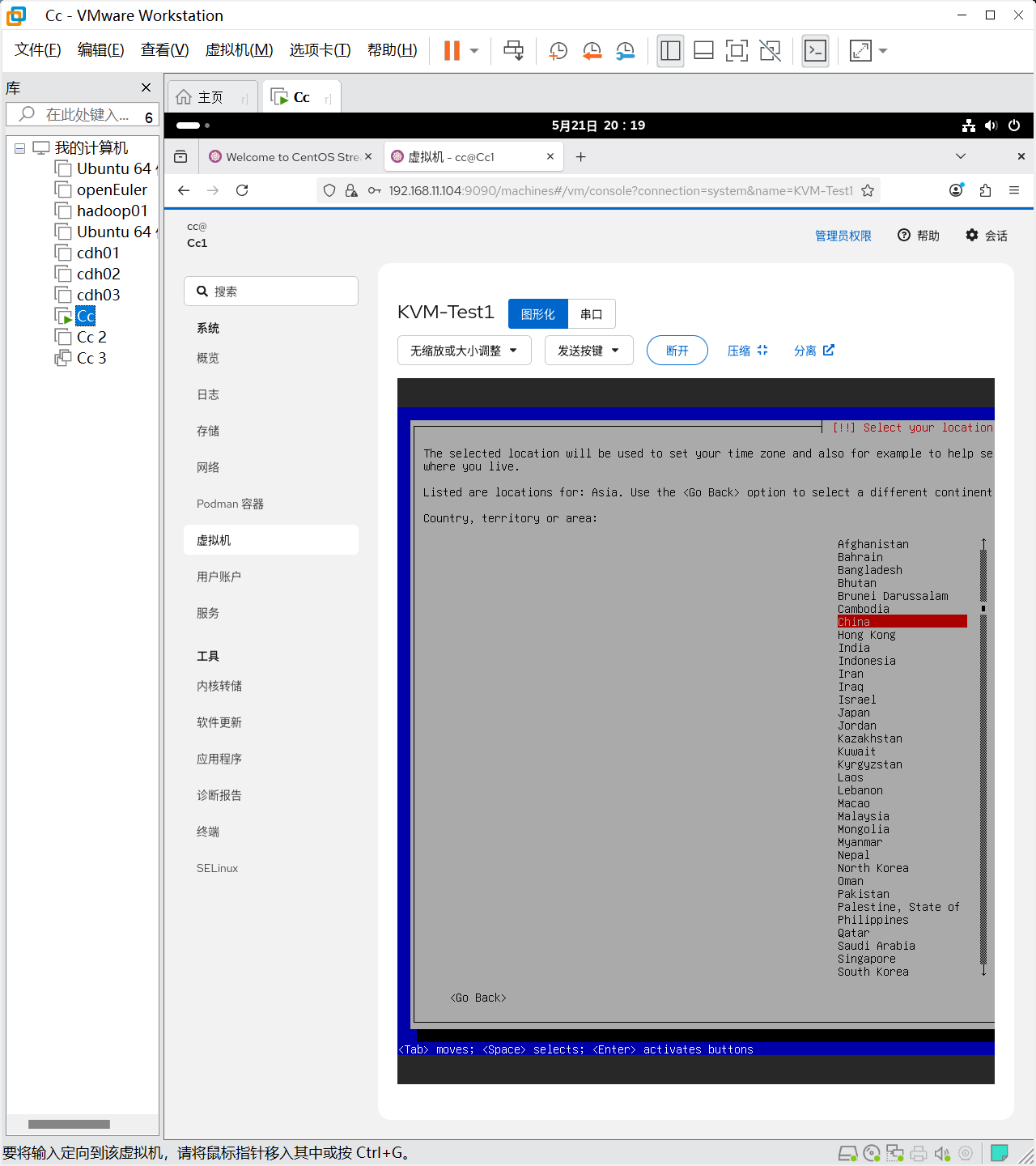This screenshot has width=1036, height=1166.
Task: Open the 文件(F) menu
Action: [x=37, y=50]
